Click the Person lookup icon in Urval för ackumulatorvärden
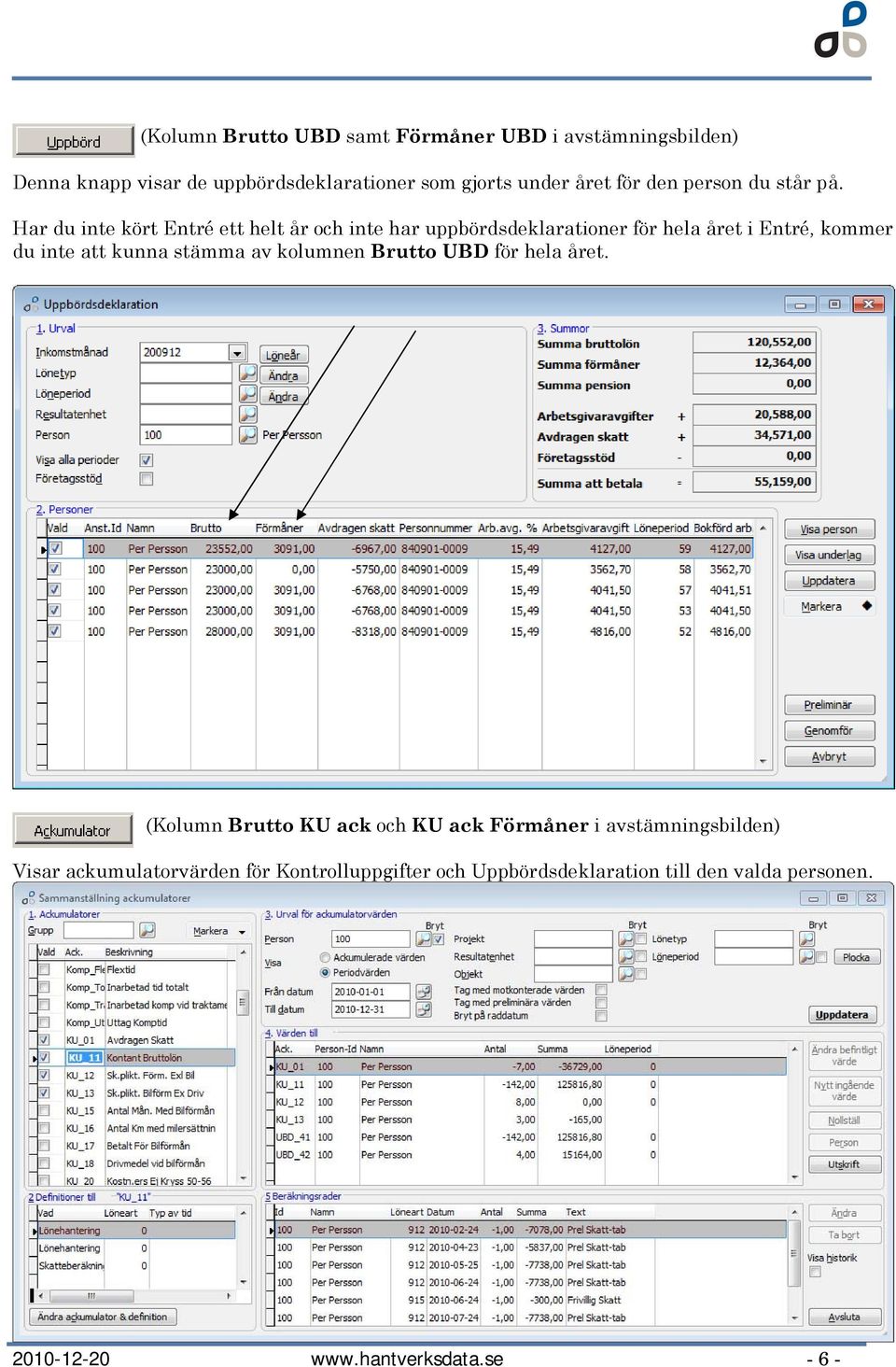The height and width of the screenshot is (1367, 896). pyautogui.click(x=424, y=938)
